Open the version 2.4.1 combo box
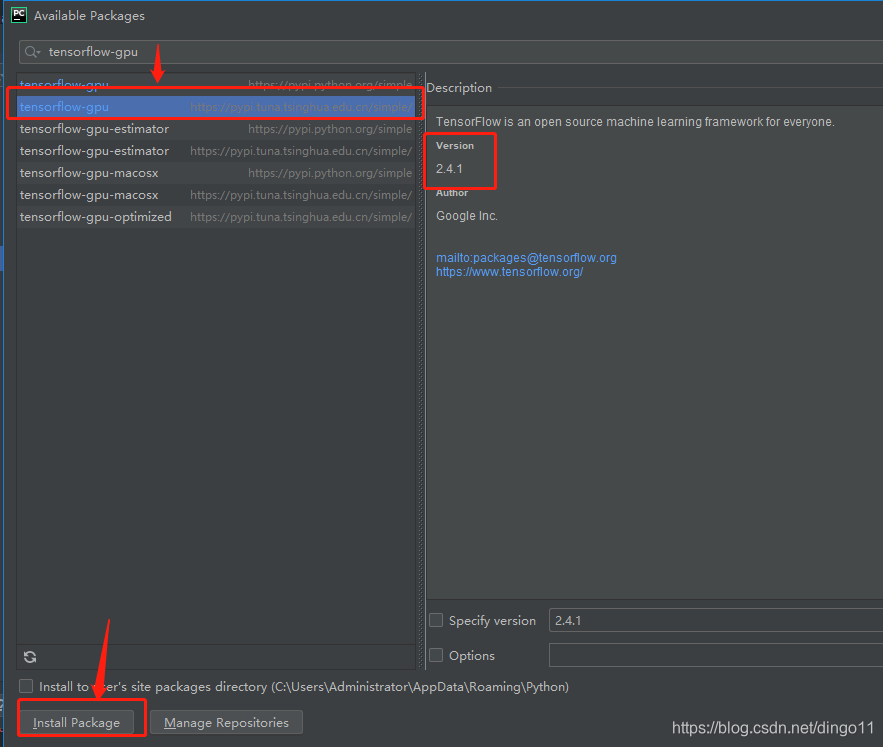 [716, 620]
